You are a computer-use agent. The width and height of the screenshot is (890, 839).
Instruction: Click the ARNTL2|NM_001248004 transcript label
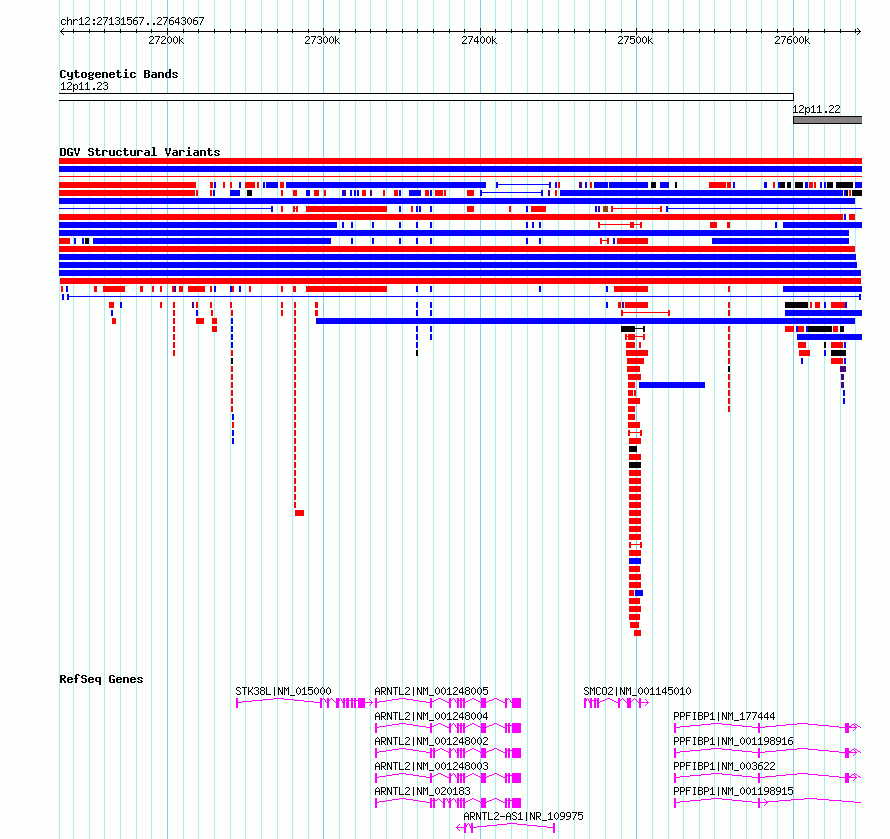[431, 716]
